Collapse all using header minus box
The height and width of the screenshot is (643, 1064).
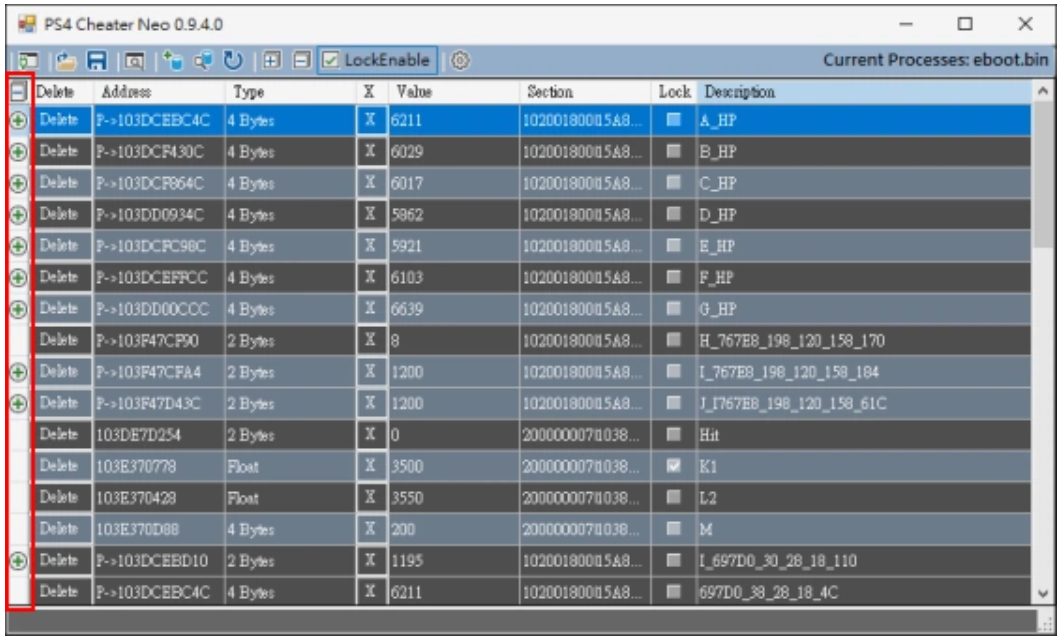coord(18,92)
